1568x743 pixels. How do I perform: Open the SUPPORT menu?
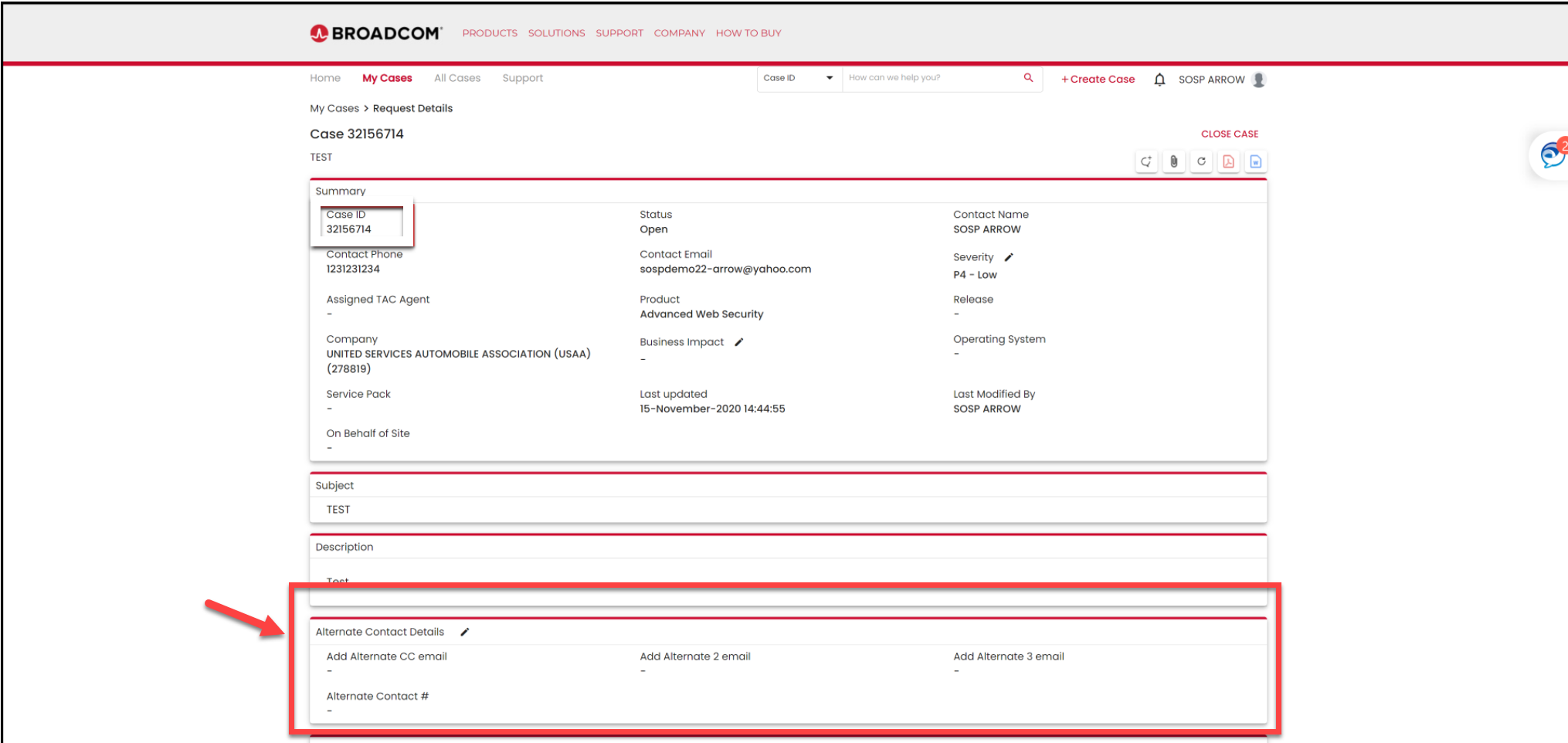pos(619,33)
